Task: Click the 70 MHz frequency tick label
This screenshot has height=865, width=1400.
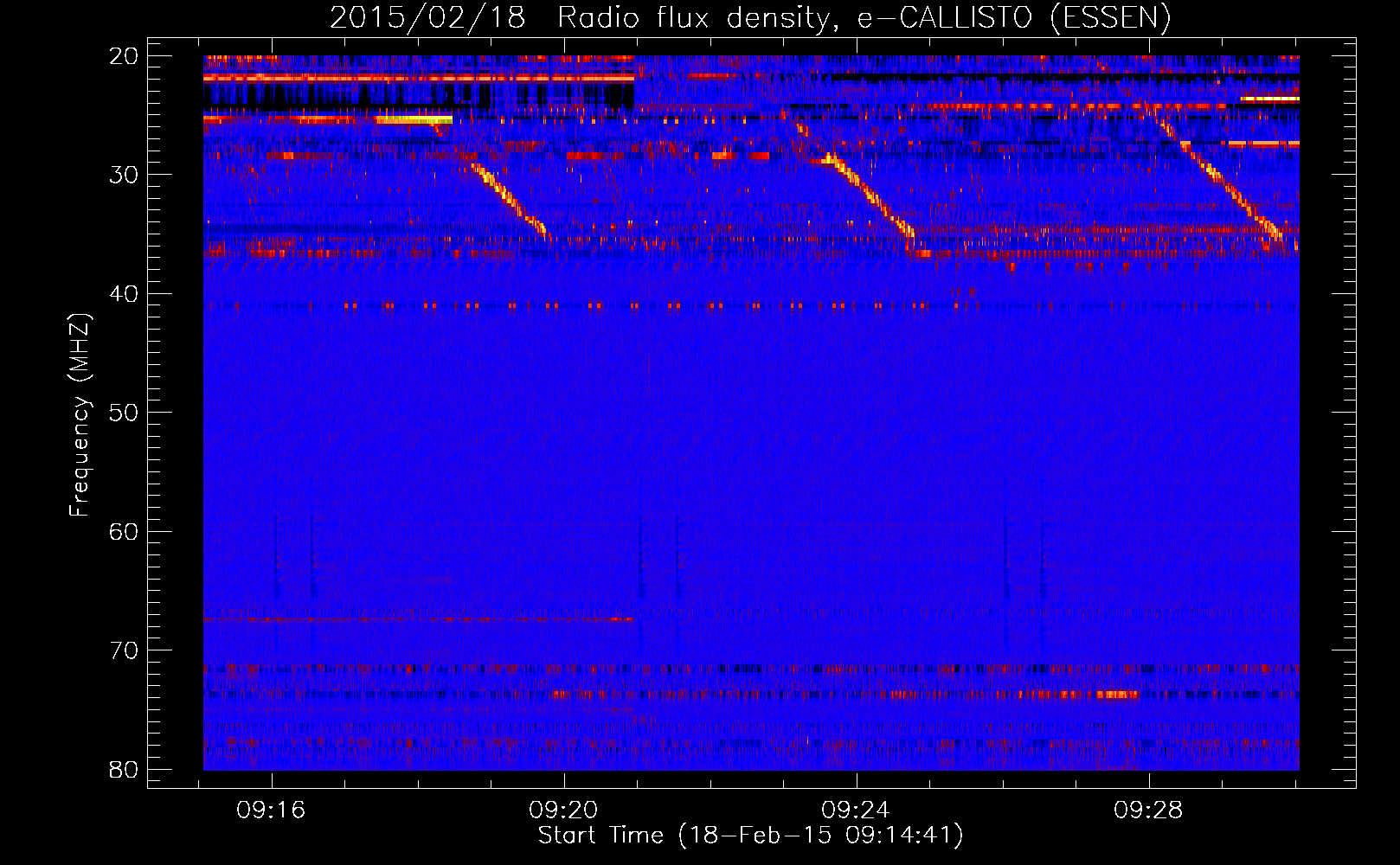Action: tap(124, 650)
